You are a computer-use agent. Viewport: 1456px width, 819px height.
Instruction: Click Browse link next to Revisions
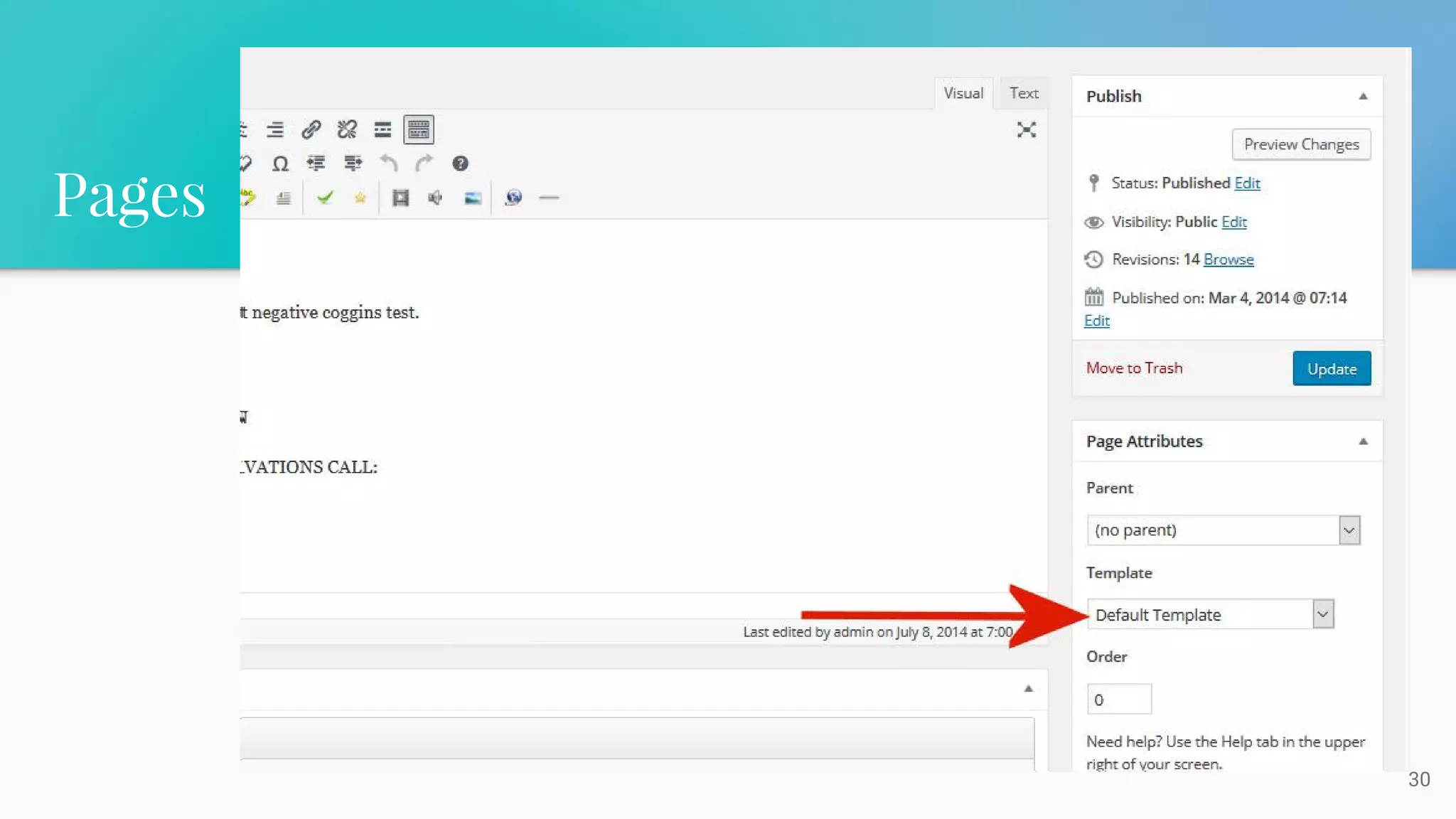pyautogui.click(x=1228, y=259)
